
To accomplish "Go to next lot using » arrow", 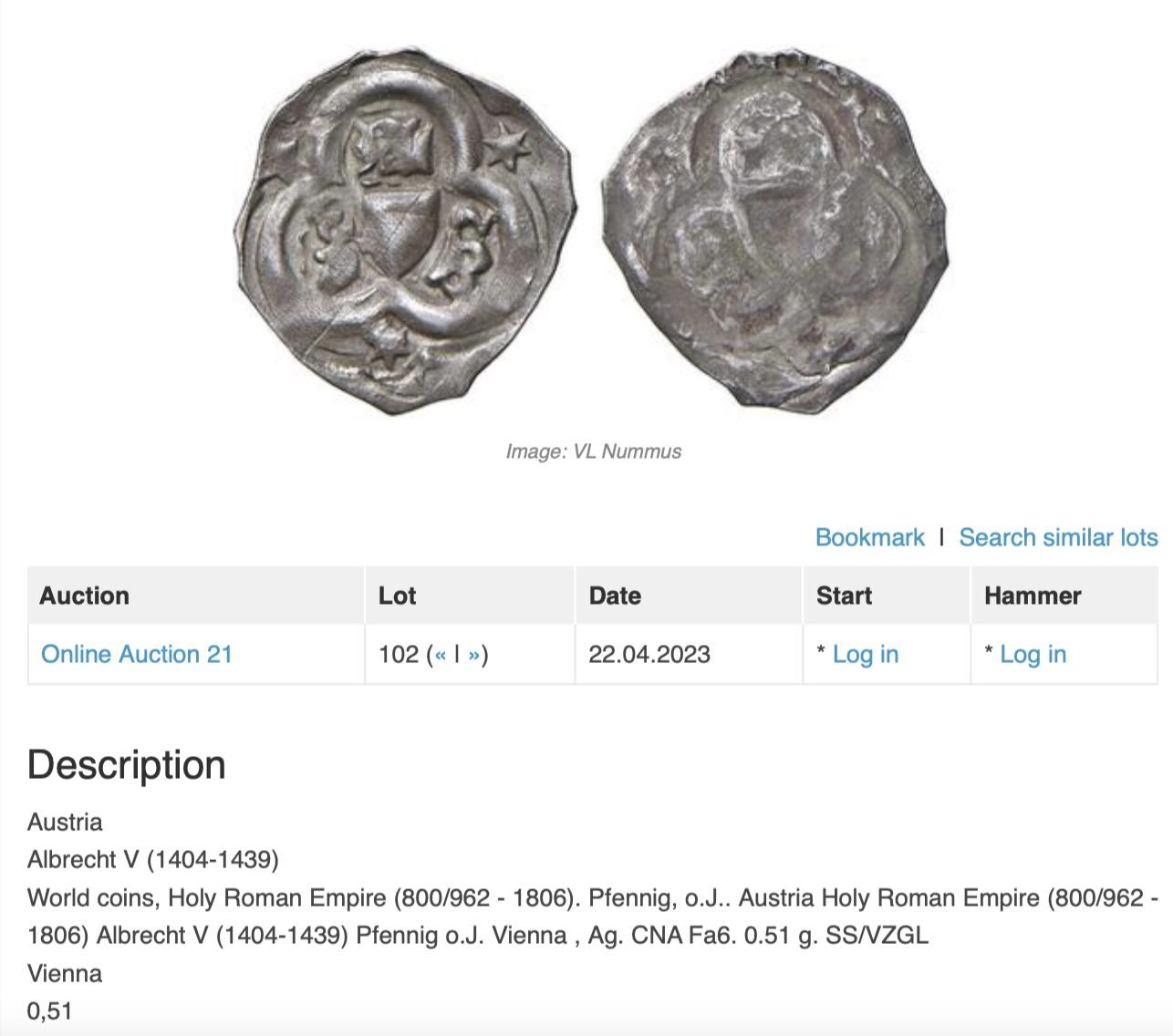I will [473, 655].
